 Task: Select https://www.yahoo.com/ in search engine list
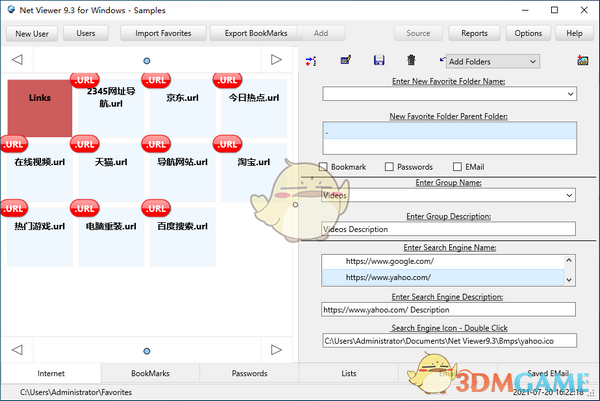pos(443,277)
